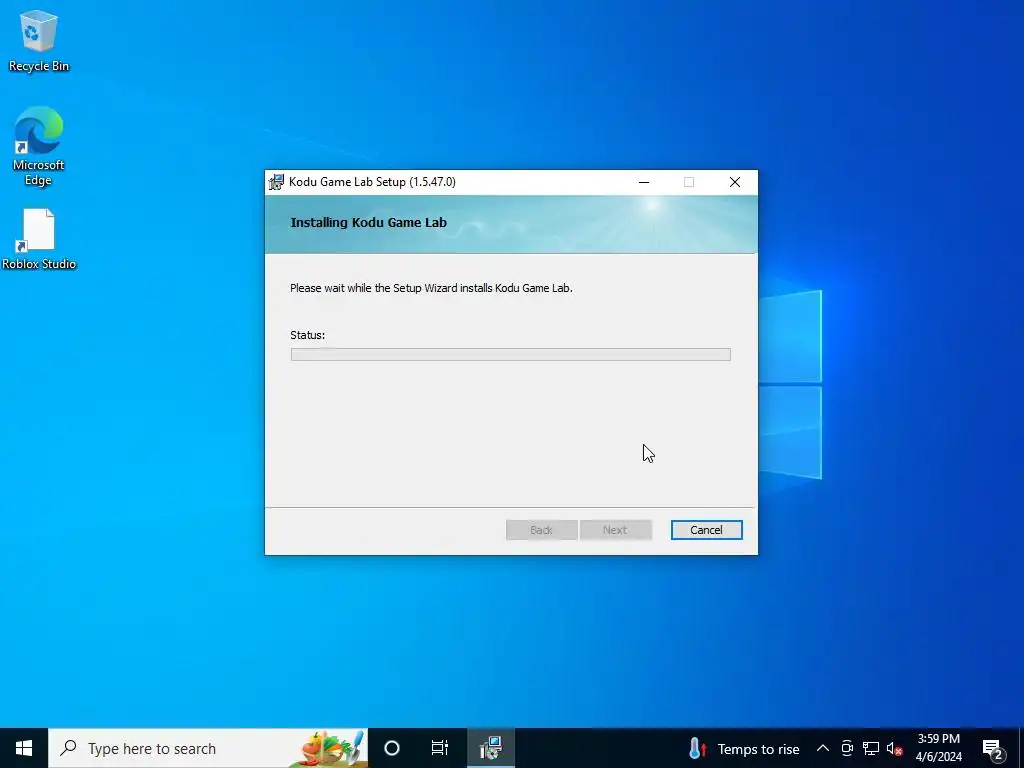Open the notification center with 2 notifications

(993, 748)
